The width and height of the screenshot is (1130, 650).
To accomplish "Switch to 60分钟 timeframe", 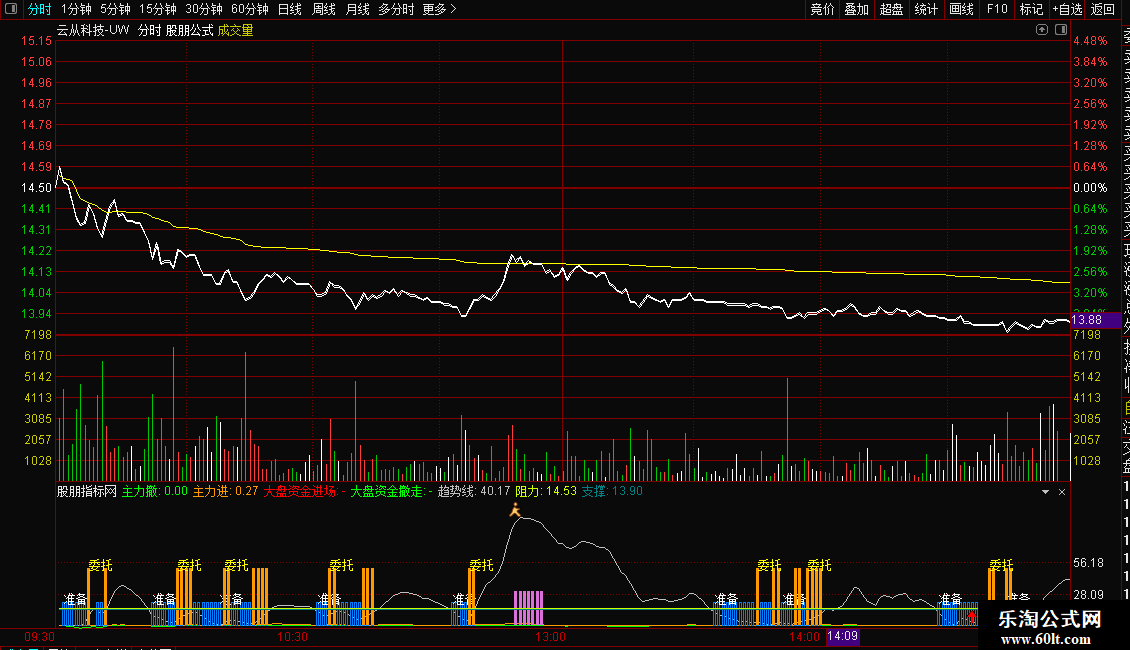I will [249, 9].
